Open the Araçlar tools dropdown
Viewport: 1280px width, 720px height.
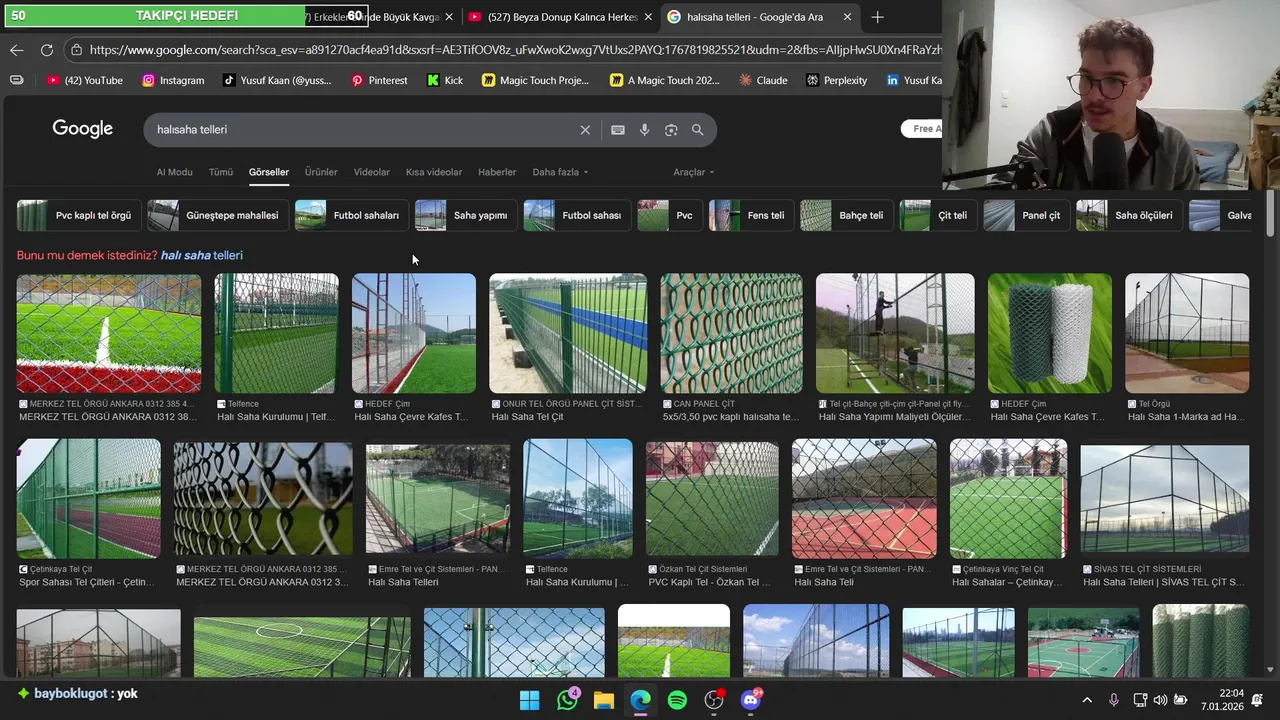pos(693,172)
